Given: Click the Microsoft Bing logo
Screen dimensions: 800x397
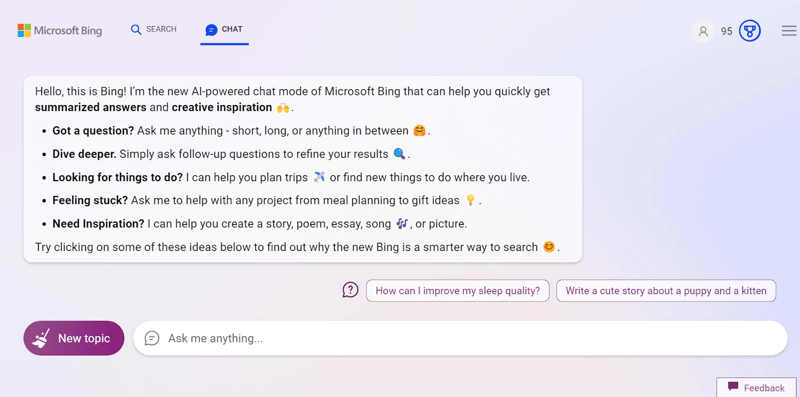Looking at the screenshot, I should click(60, 31).
